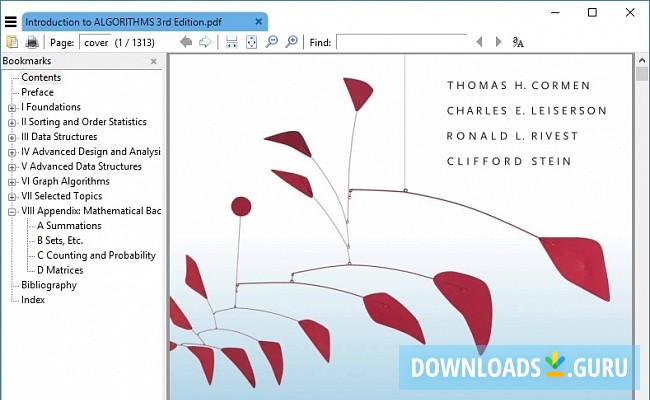Close the Bookmarks panel

coord(153,61)
